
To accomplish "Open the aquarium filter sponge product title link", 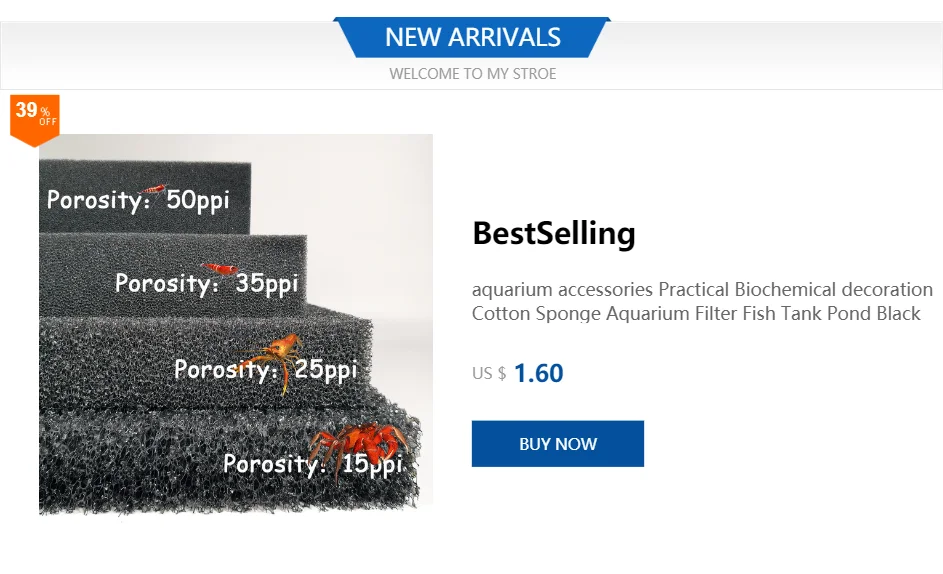I will point(702,301).
